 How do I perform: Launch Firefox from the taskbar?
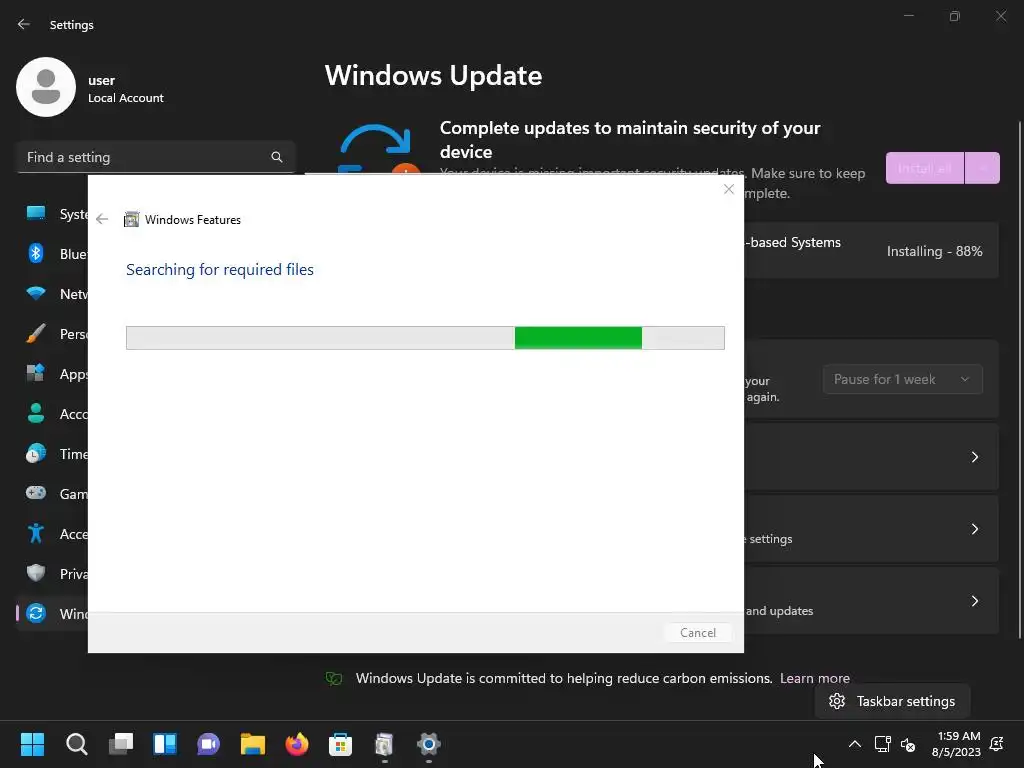point(296,744)
